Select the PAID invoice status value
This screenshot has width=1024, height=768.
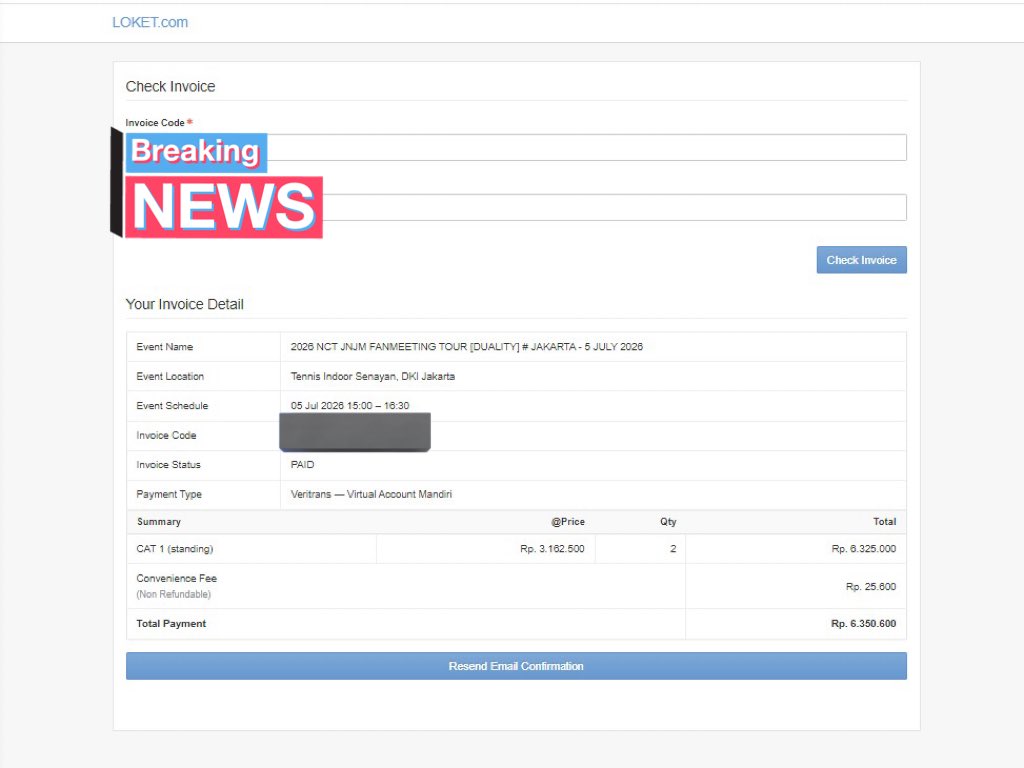302,465
